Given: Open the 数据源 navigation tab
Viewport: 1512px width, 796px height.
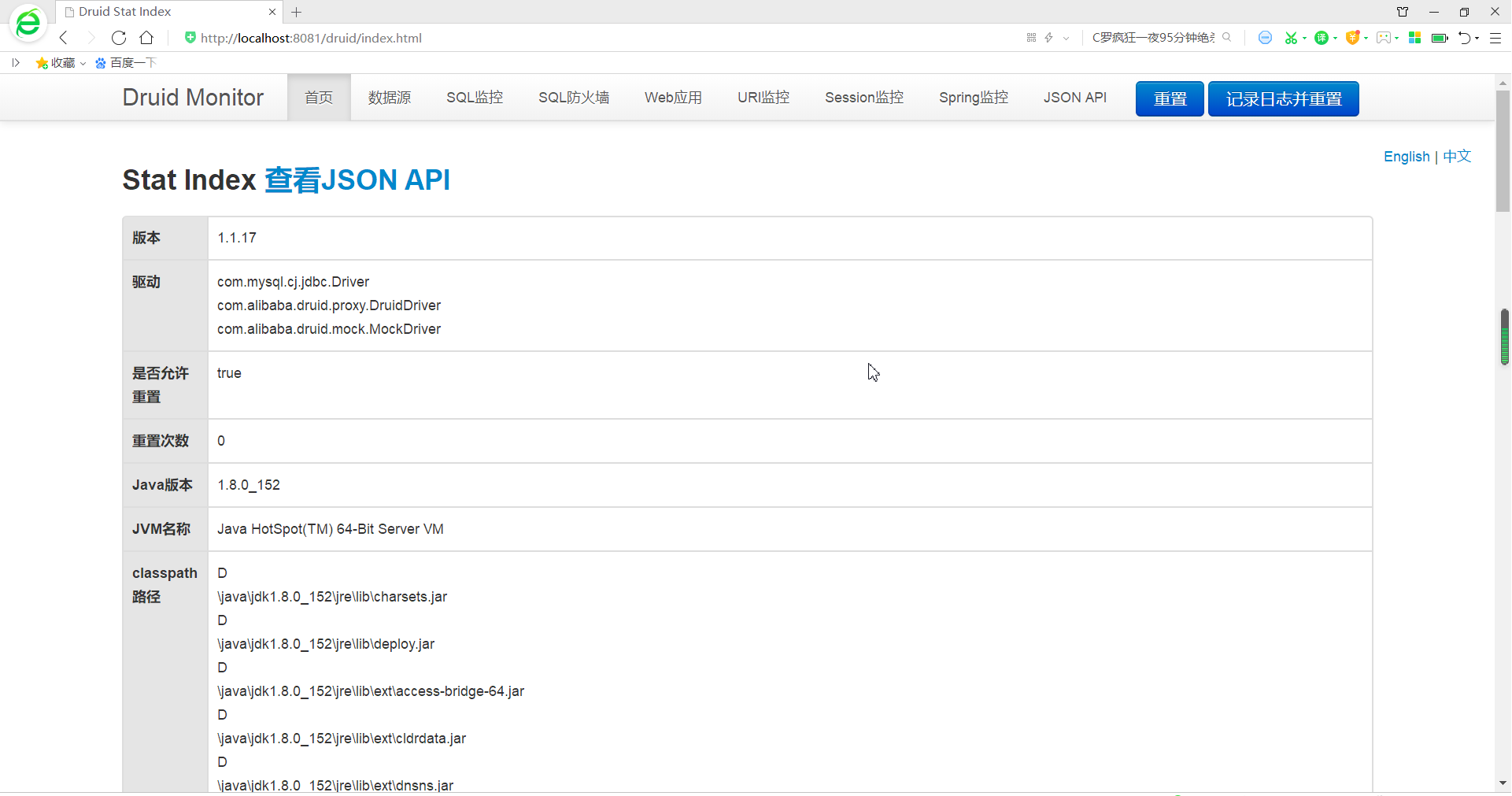Looking at the screenshot, I should [x=390, y=98].
